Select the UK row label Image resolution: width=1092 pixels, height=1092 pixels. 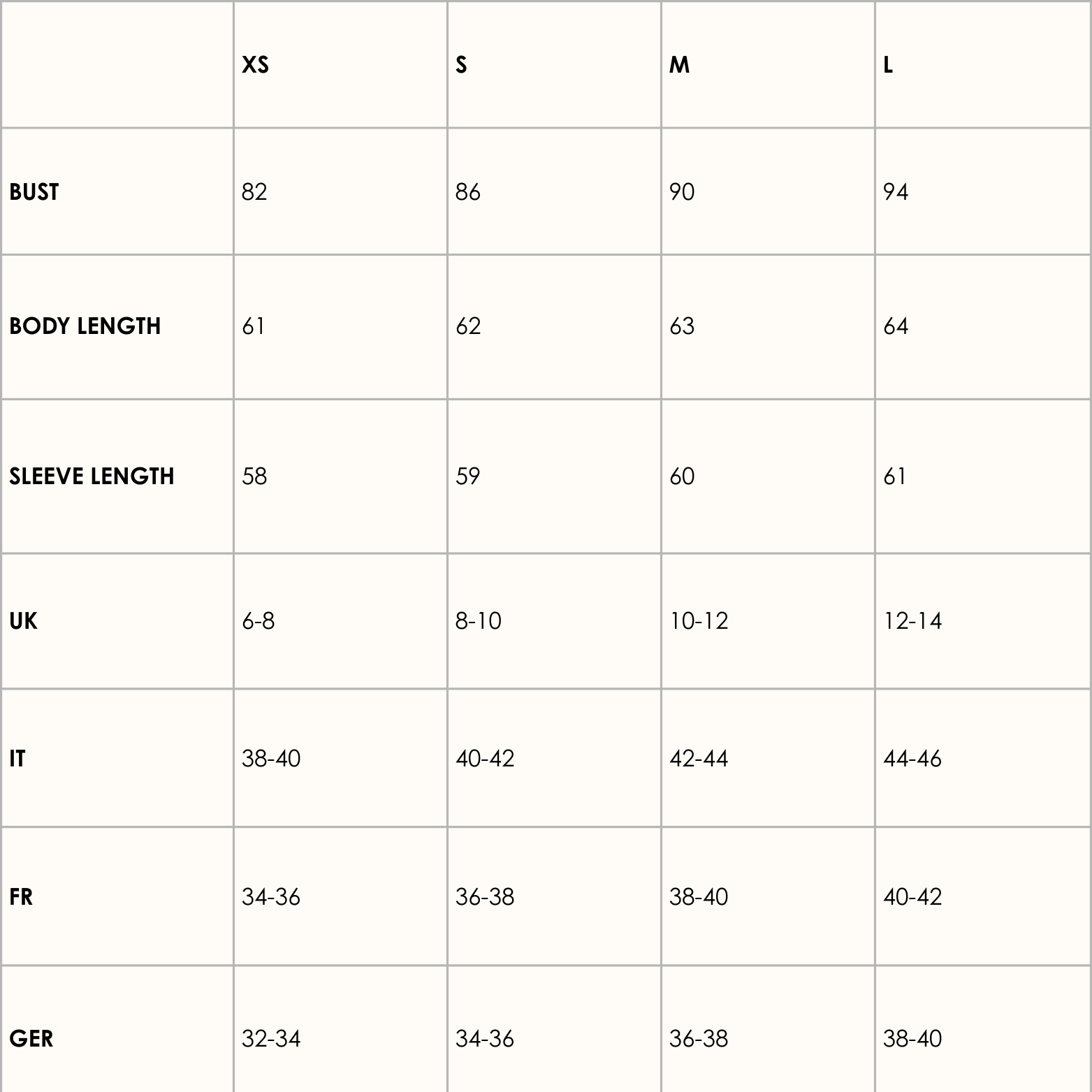point(23,621)
